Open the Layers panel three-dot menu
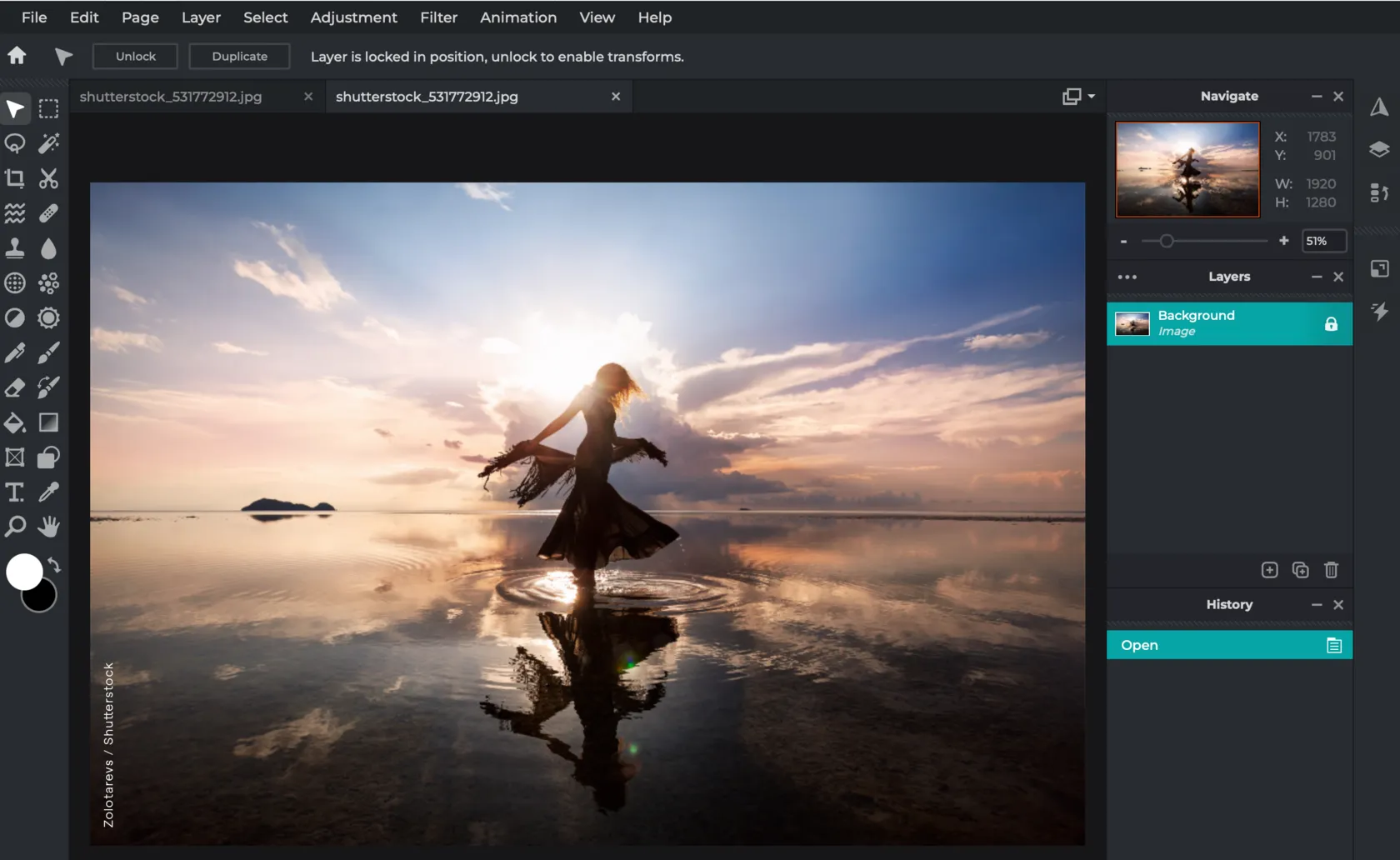The image size is (1400, 860). pyautogui.click(x=1127, y=277)
